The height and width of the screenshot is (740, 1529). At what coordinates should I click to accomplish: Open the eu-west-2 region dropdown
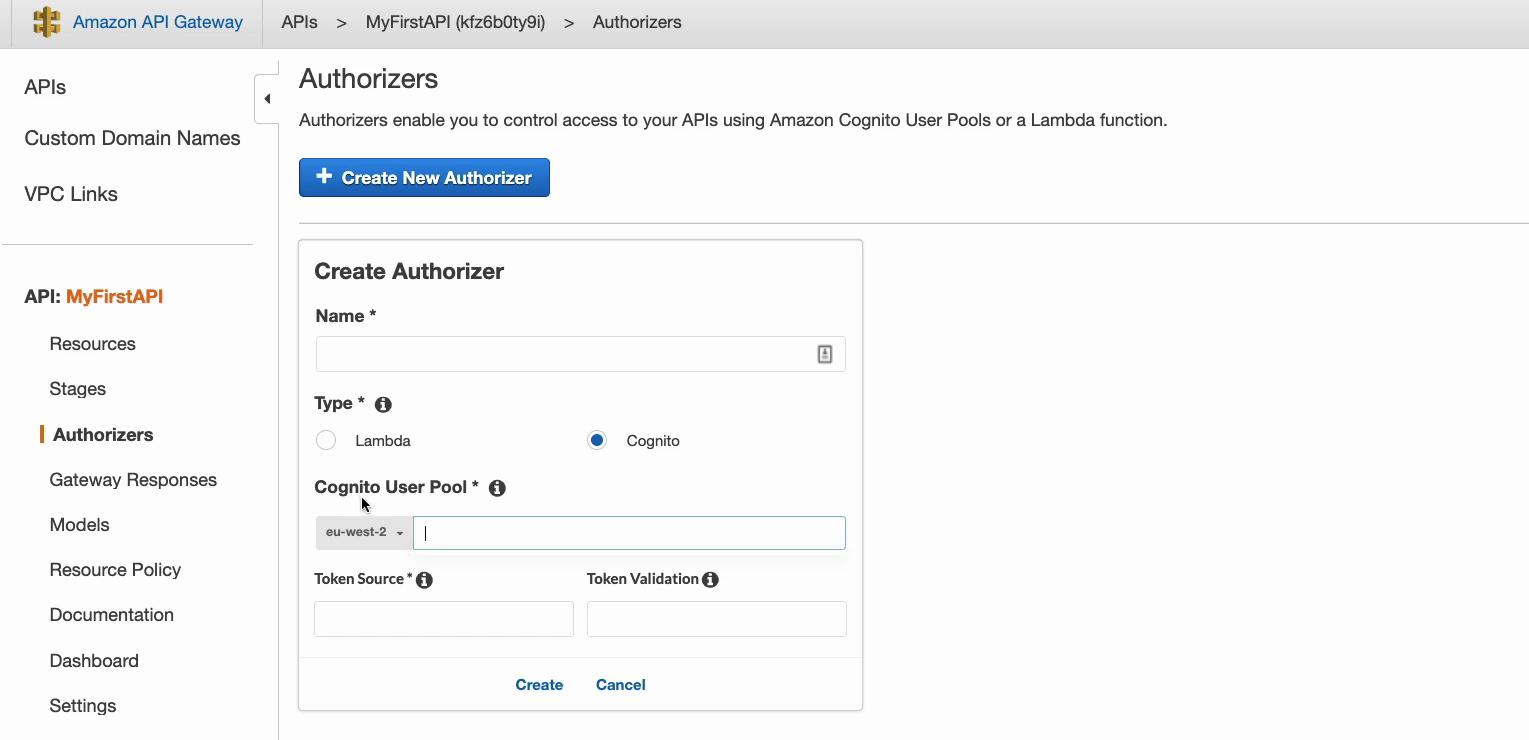click(x=364, y=533)
